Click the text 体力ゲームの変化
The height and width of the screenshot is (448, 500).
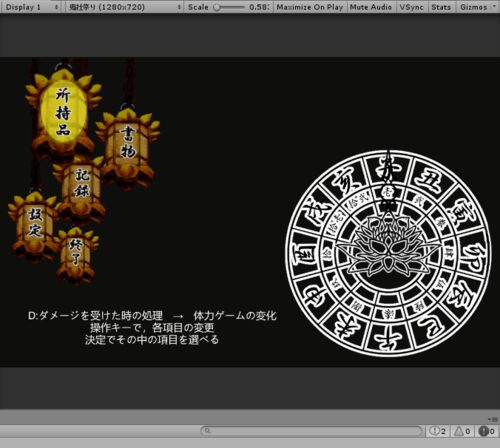[x=235, y=315]
